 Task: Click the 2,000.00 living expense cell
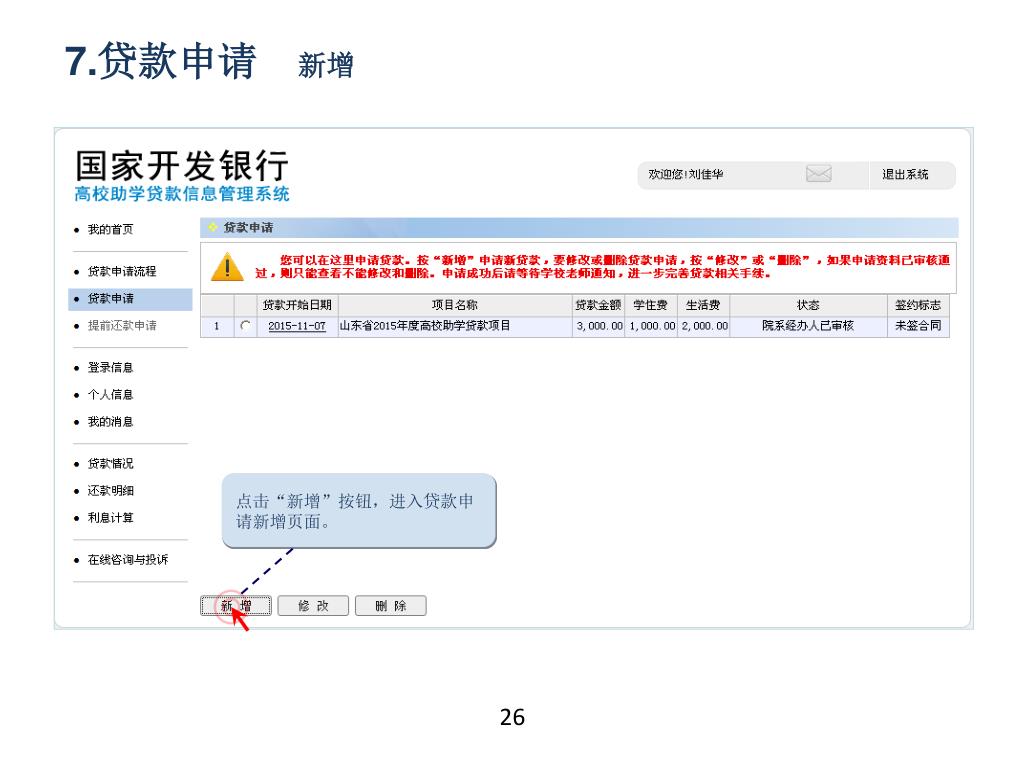(x=703, y=326)
